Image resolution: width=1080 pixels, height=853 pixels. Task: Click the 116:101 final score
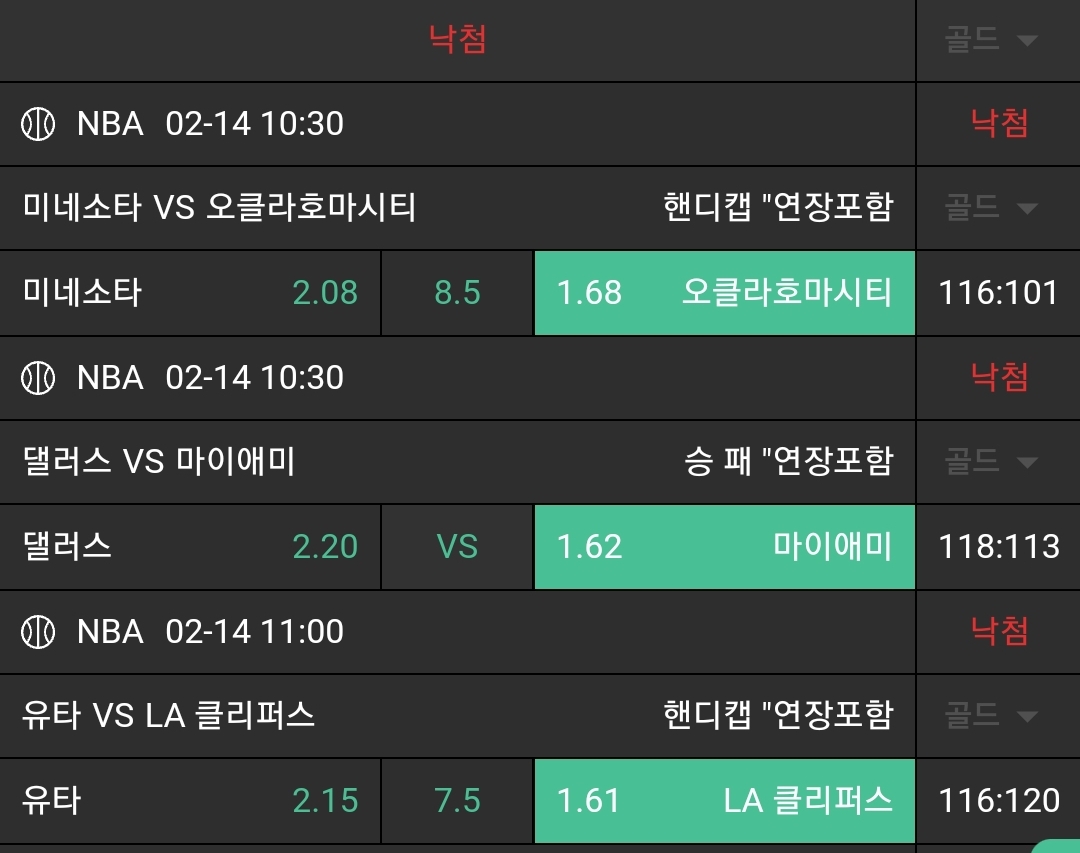click(x=998, y=293)
